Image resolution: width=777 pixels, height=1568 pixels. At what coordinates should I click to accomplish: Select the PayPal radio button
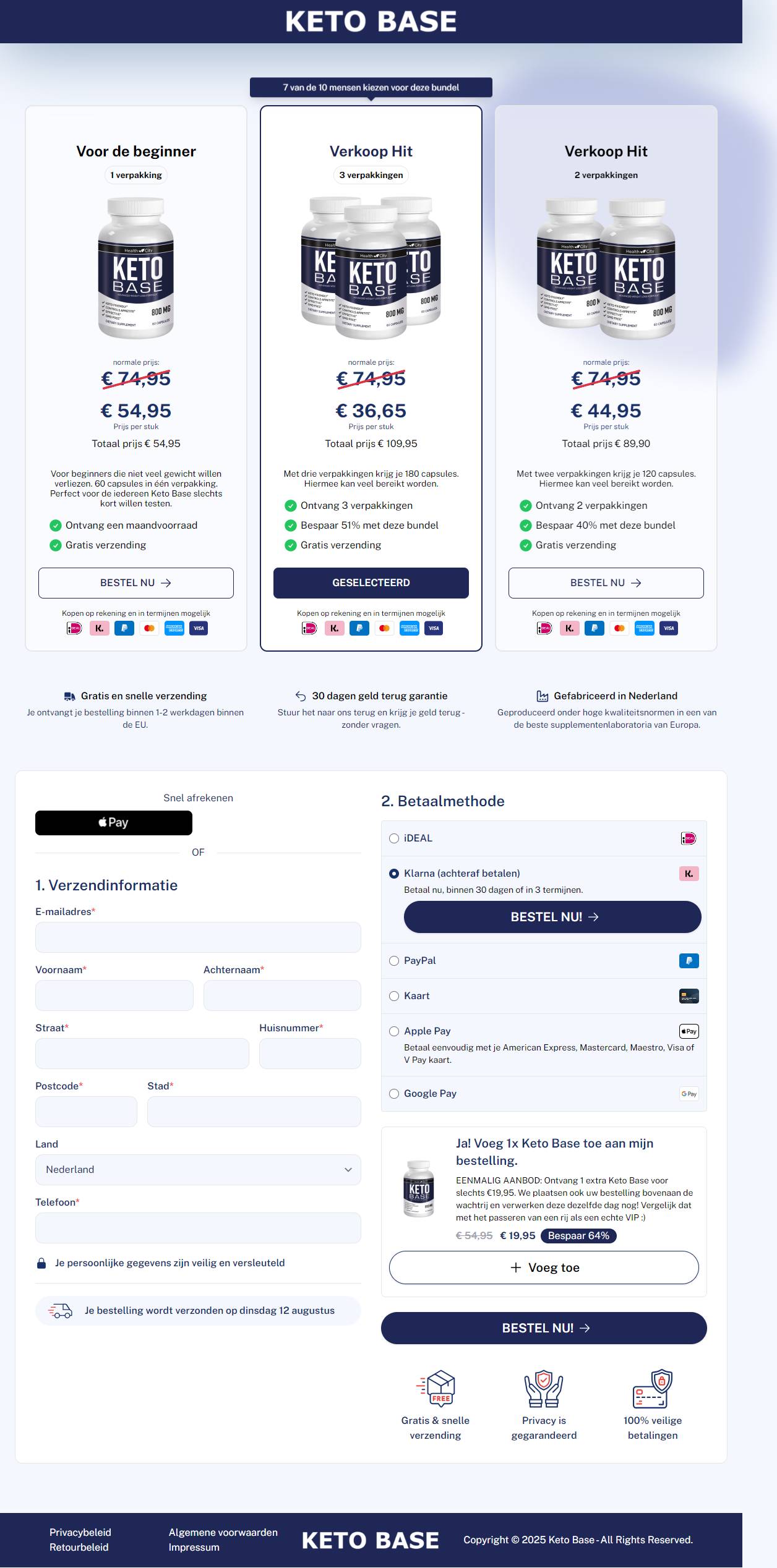point(394,961)
